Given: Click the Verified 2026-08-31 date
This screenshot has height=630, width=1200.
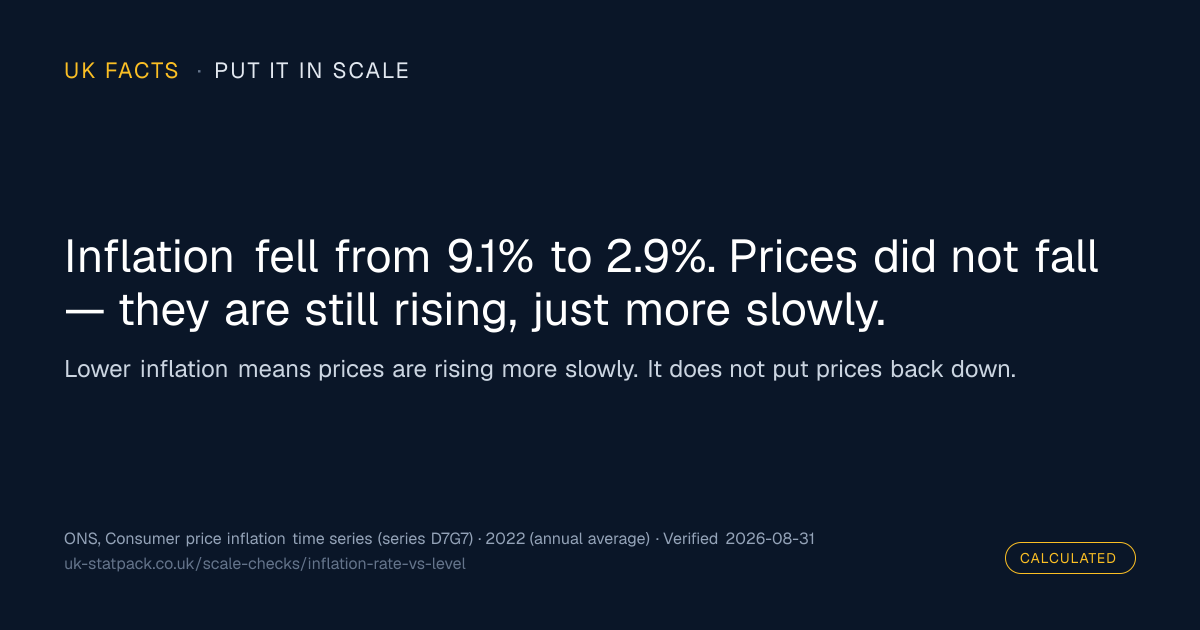Looking at the screenshot, I should point(739,539).
